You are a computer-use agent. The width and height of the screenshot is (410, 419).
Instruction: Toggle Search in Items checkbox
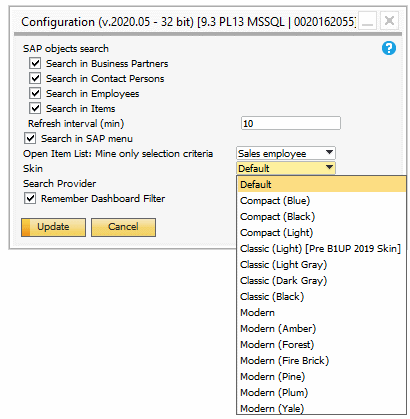pyautogui.click(x=35, y=108)
